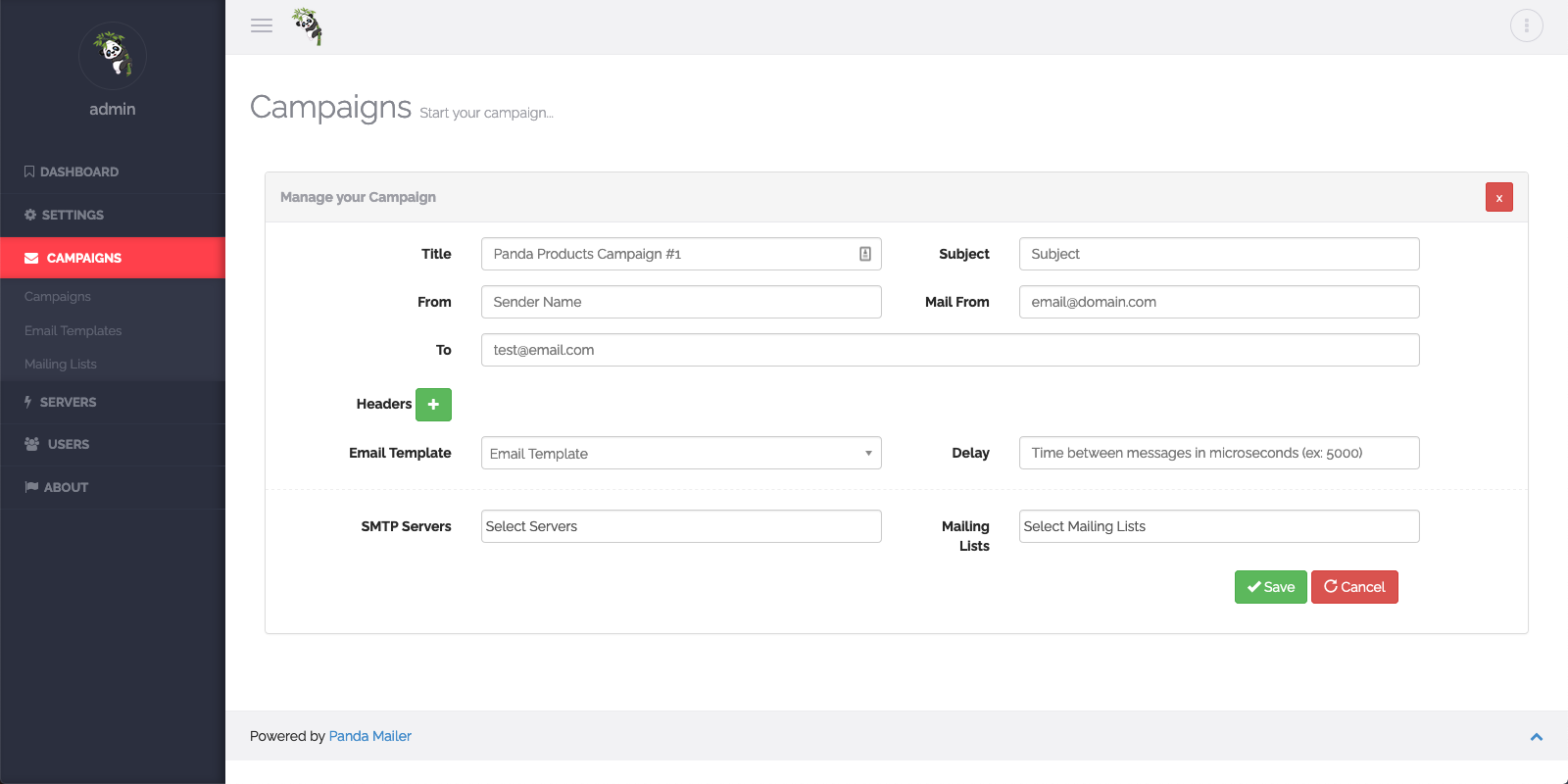Open the Email Templates submenu item
This screenshot has width=1568, height=784.
[x=73, y=330]
